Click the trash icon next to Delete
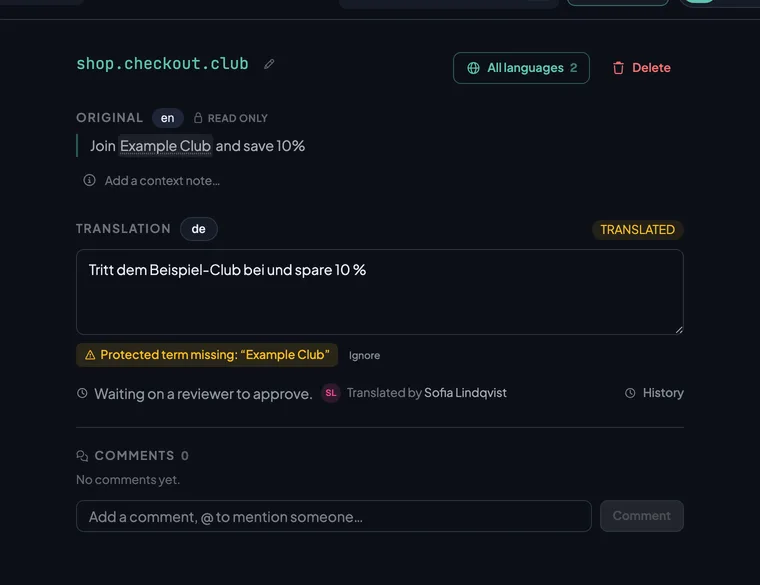The height and width of the screenshot is (585, 760). (618, 68)
